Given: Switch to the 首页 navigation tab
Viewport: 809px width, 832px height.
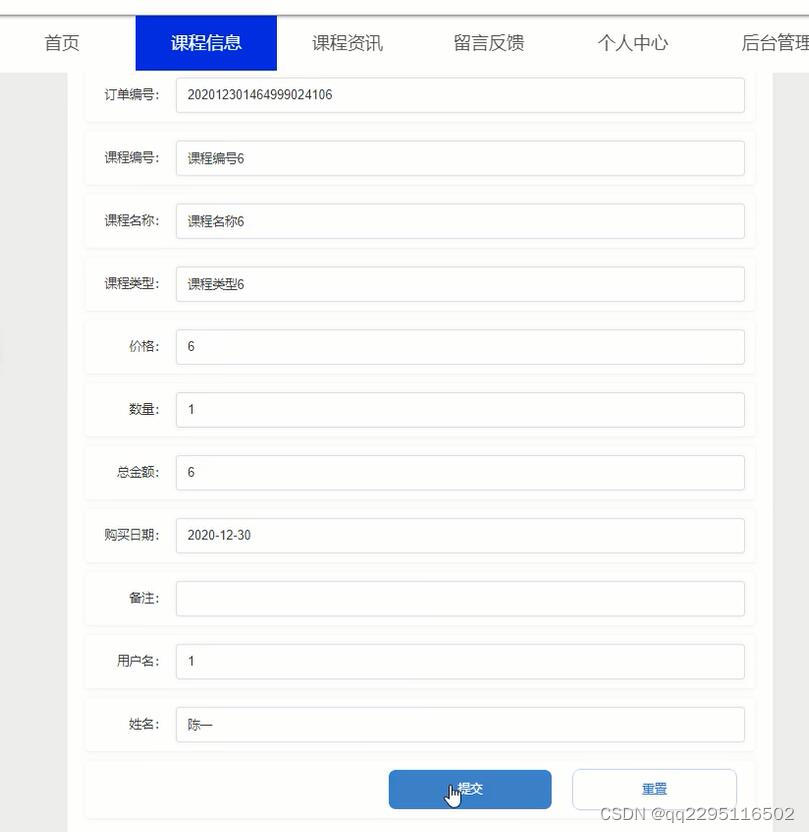Looking at the screenshot, I should coord(61,43).
